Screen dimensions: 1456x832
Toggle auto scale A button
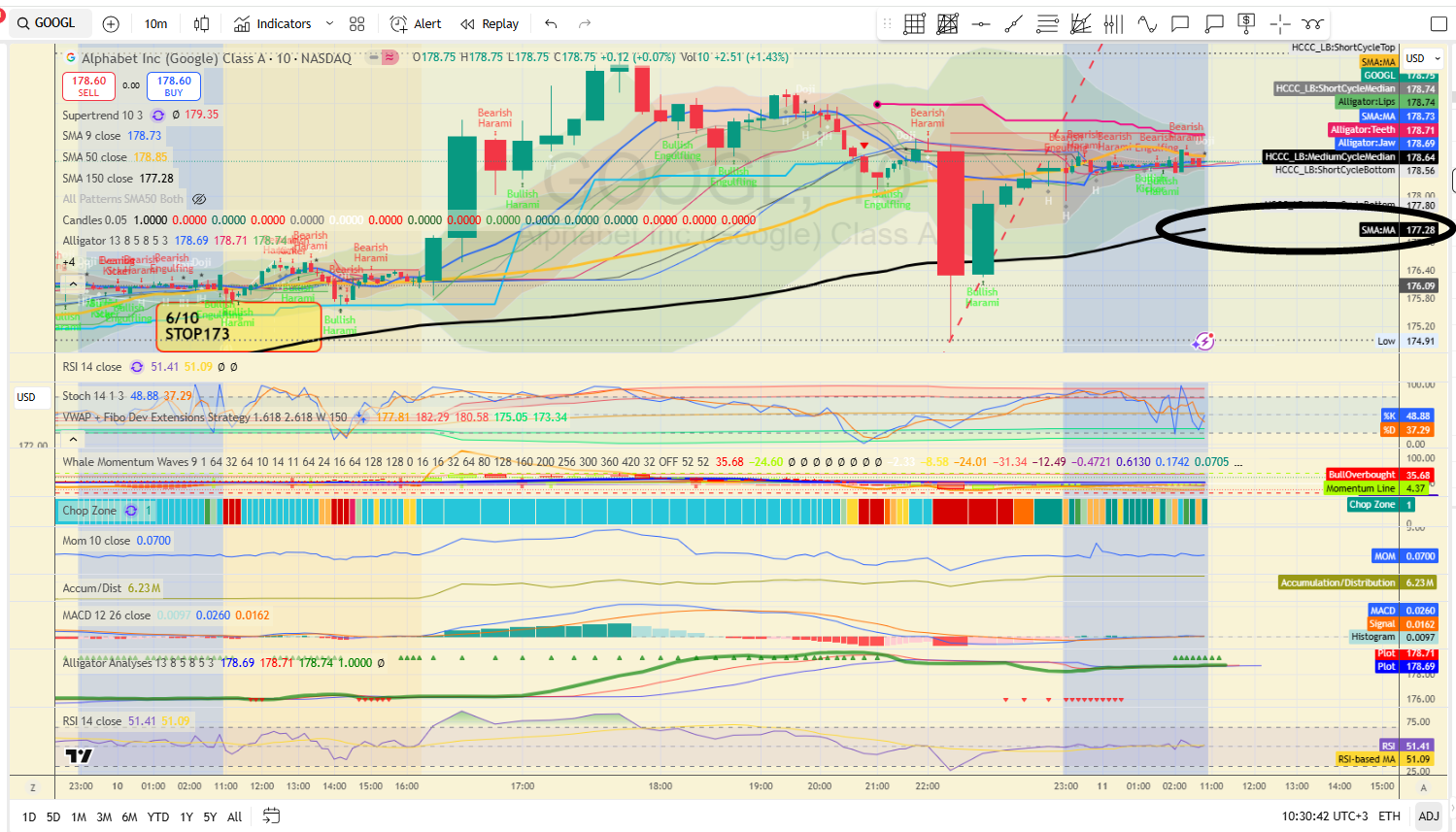[1424, 787]
